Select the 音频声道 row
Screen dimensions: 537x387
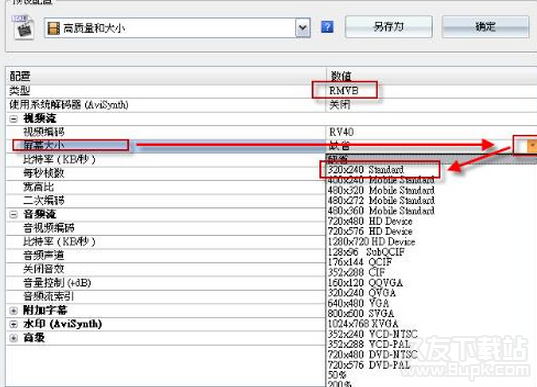tap(166, 255)
